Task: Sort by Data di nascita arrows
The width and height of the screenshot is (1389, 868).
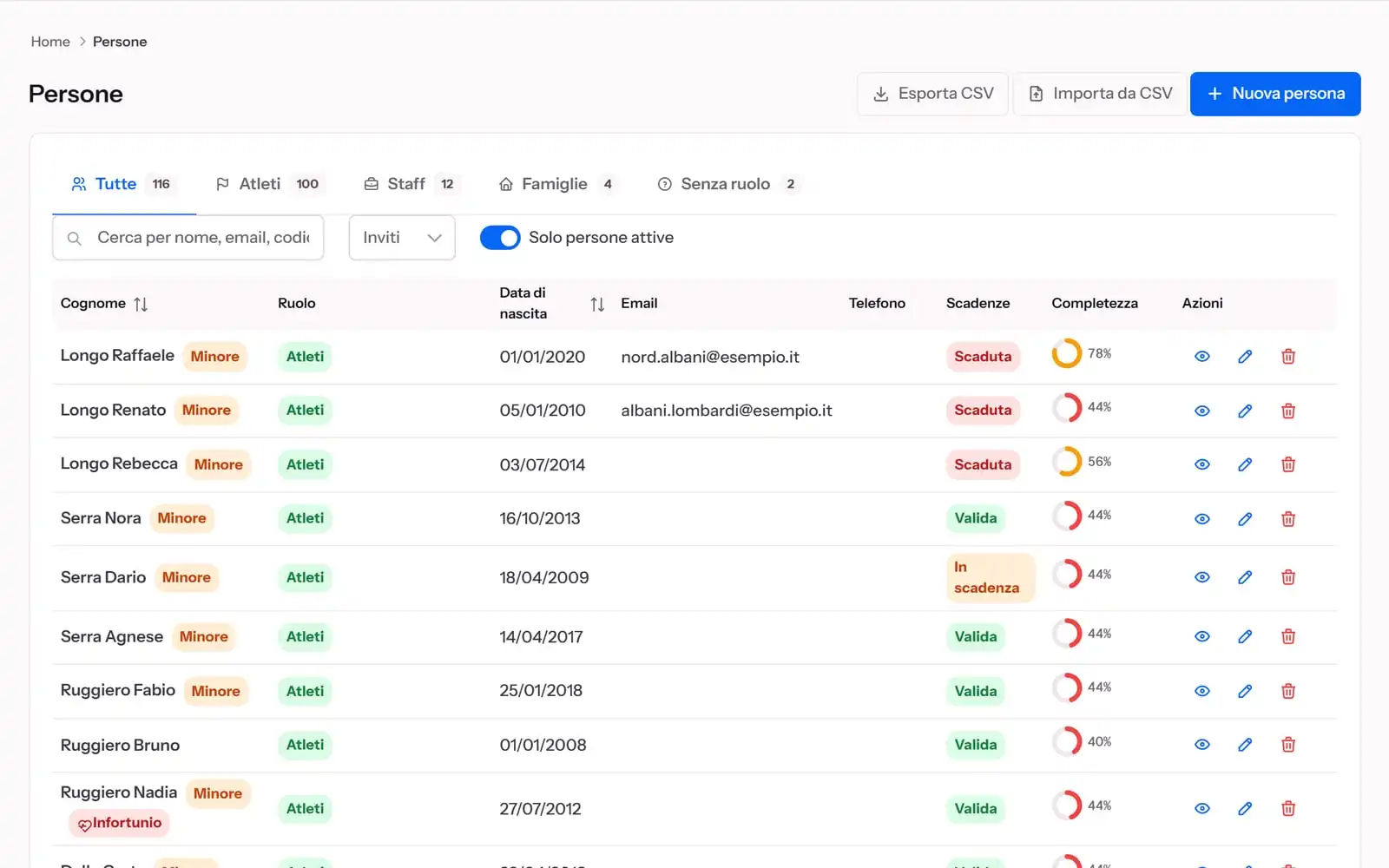Action: pyautogui.click(x=597, y=304)
